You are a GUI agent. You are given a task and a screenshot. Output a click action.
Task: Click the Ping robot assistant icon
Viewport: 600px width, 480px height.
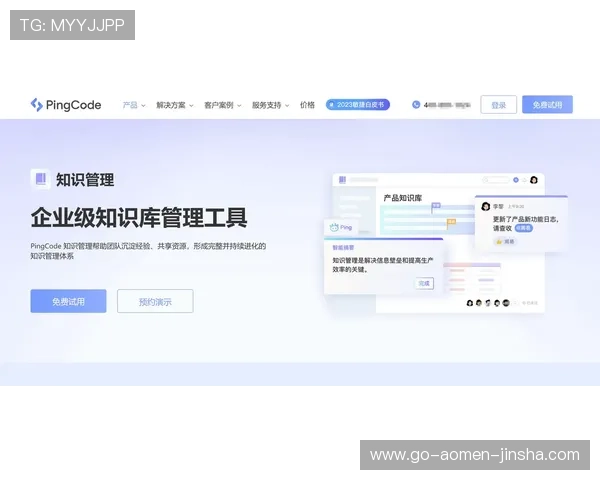[334, 227]
